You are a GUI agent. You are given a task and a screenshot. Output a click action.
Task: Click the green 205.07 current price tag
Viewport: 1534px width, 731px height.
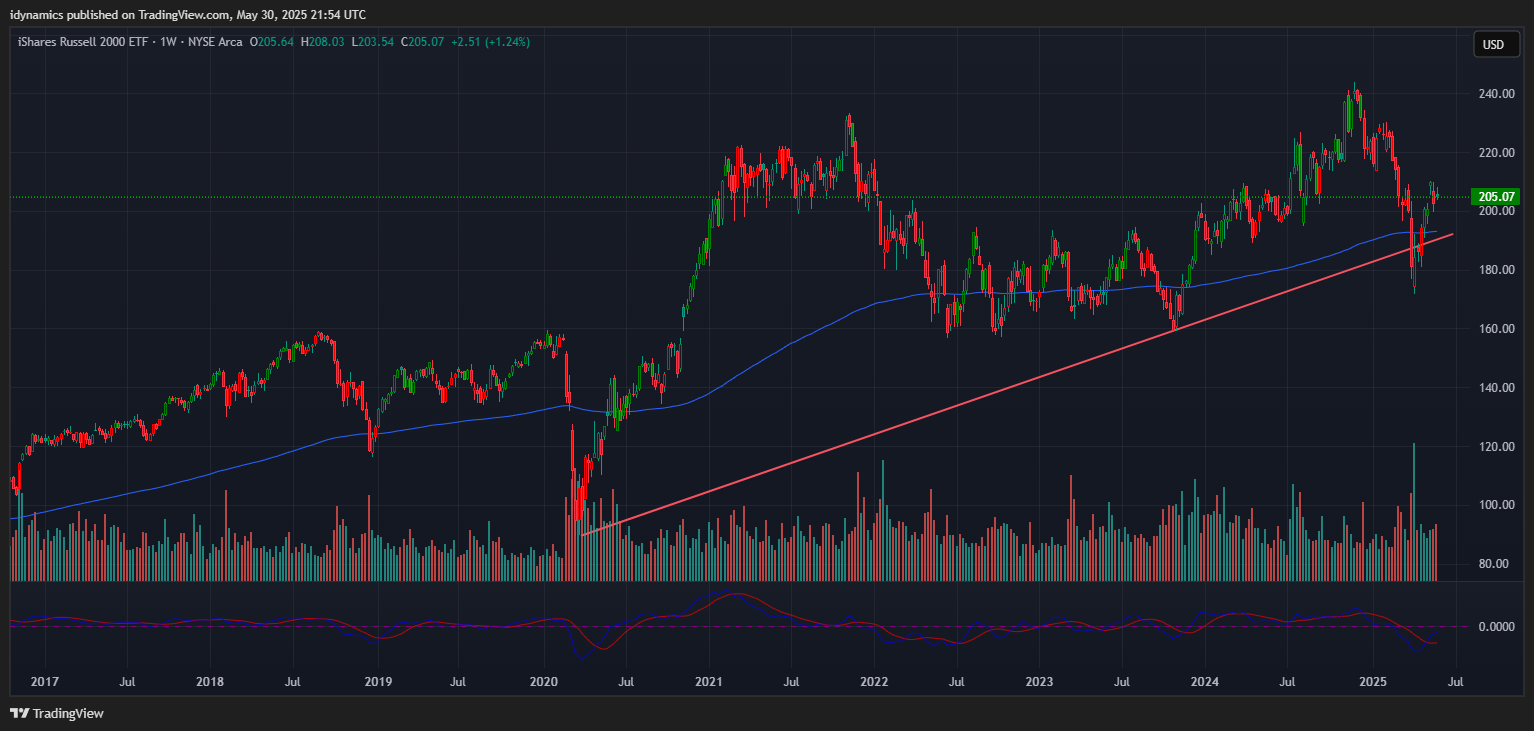(1495, 197)
